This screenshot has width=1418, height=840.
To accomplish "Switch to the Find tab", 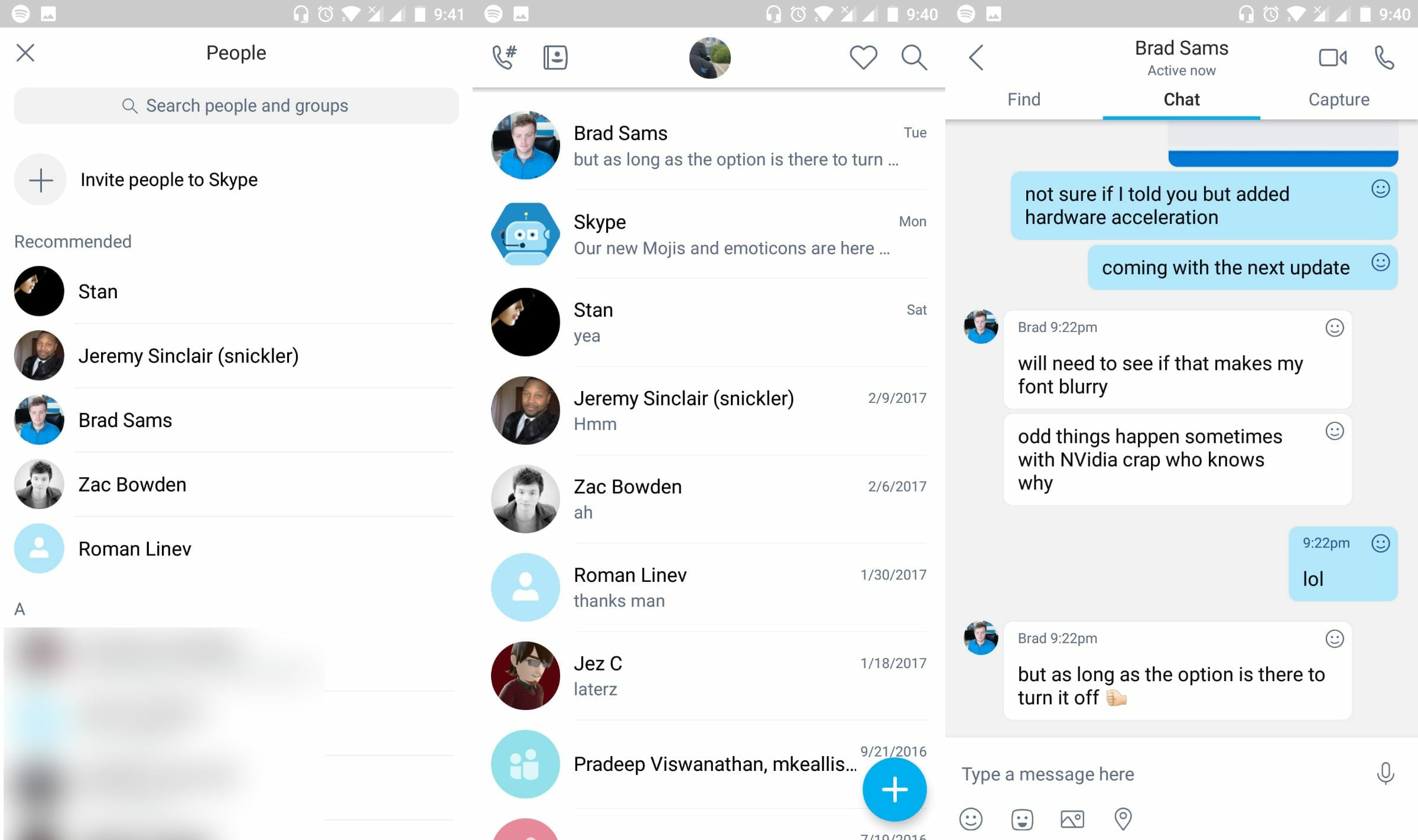I will 1023,98.
